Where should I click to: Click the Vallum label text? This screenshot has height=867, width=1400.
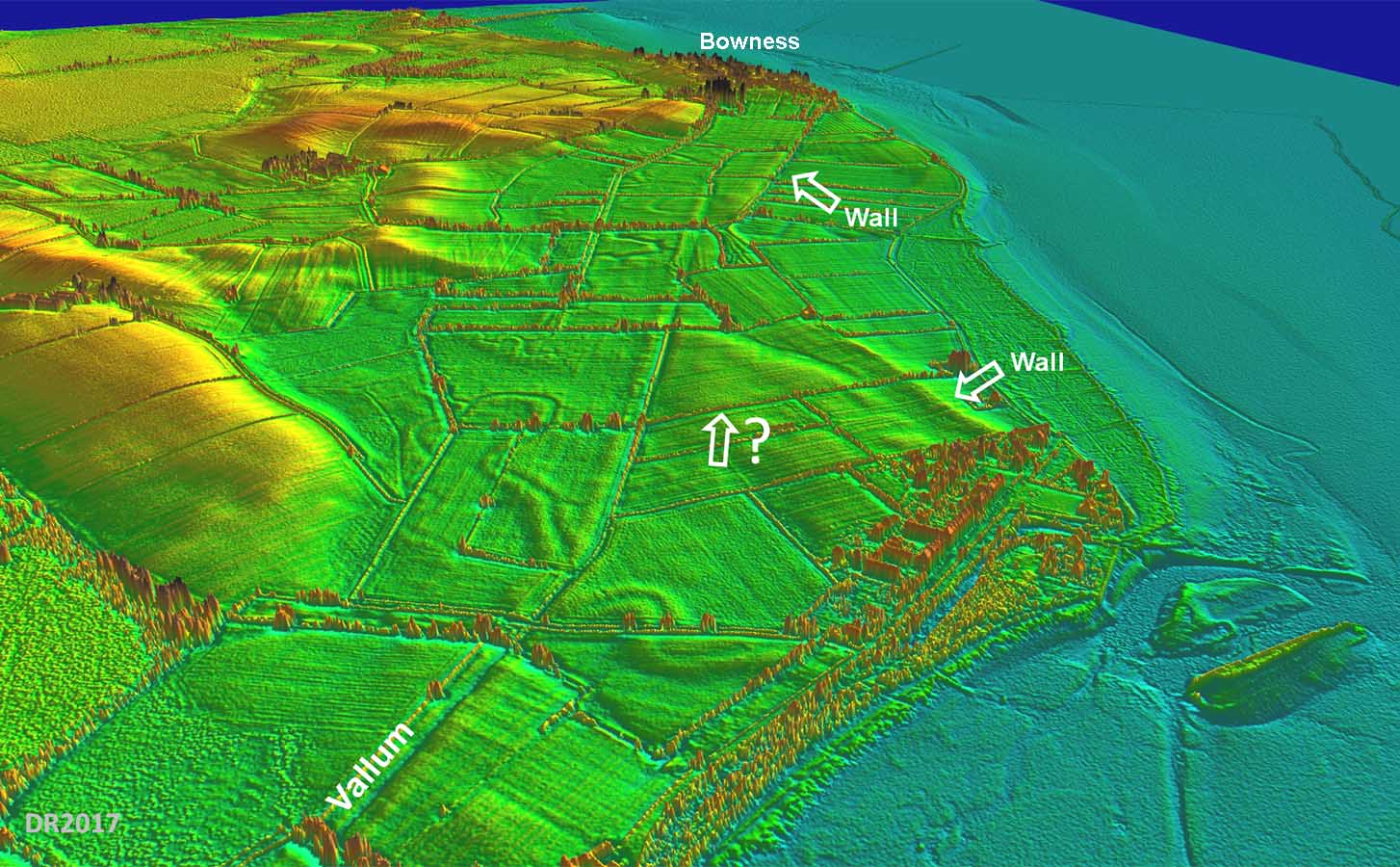(x=370, y=766)
